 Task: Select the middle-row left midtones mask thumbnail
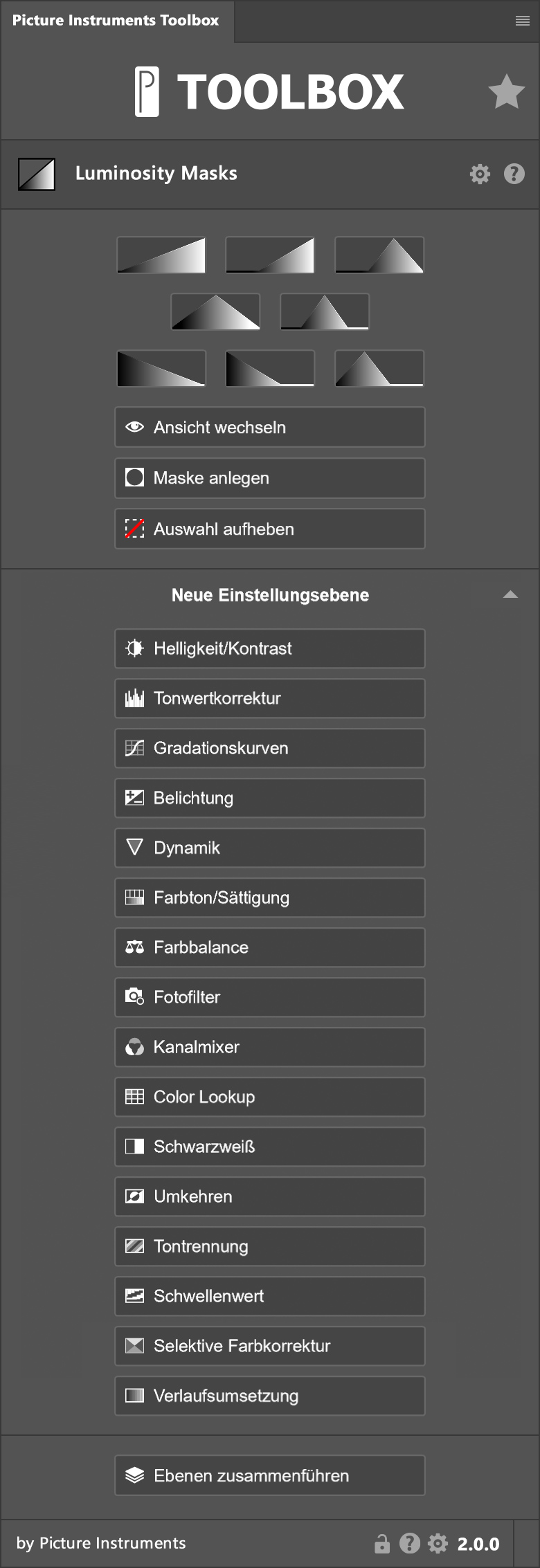(215, 311)
